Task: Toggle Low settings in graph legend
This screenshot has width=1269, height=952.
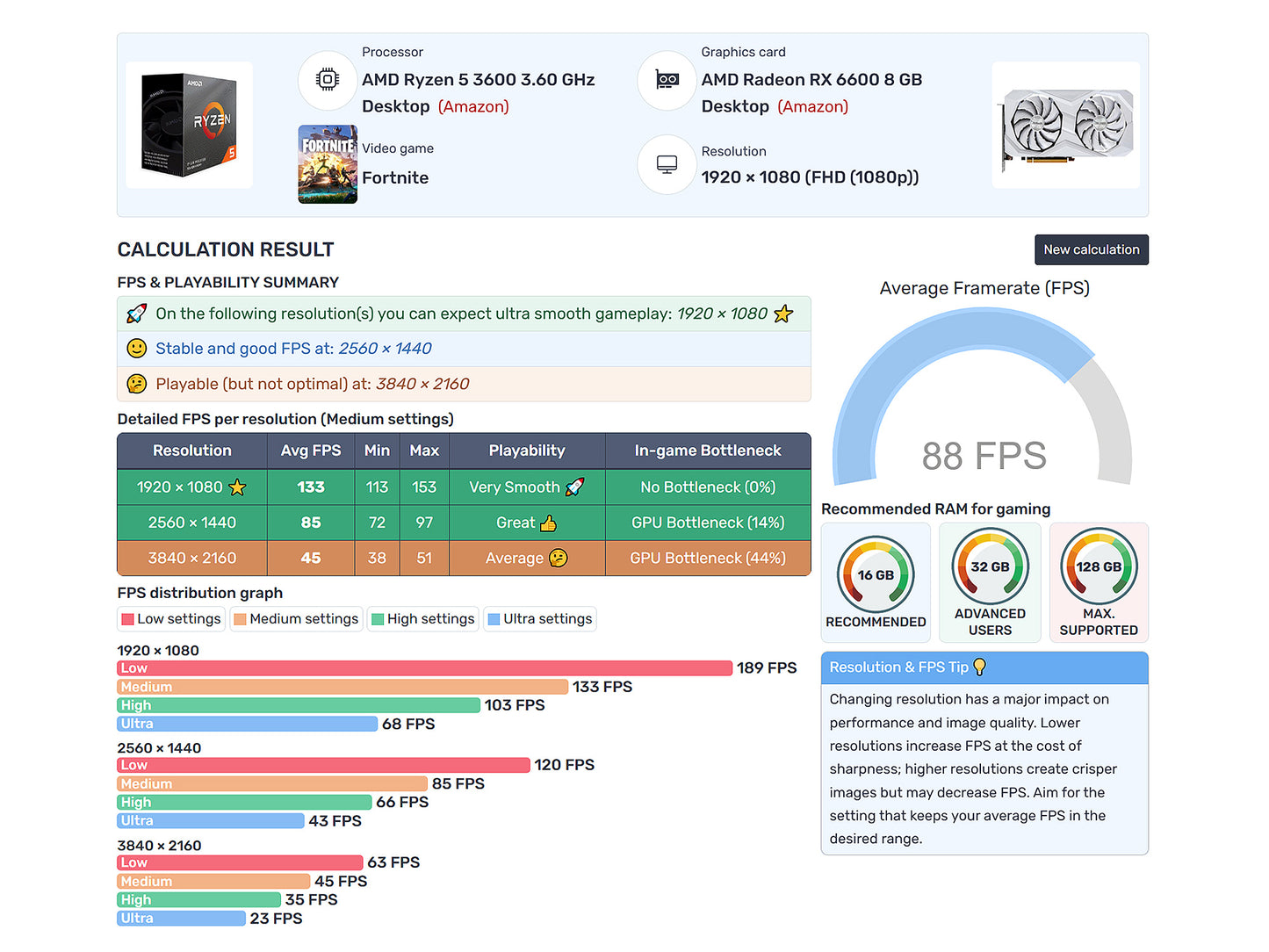Action: (171, 619)
